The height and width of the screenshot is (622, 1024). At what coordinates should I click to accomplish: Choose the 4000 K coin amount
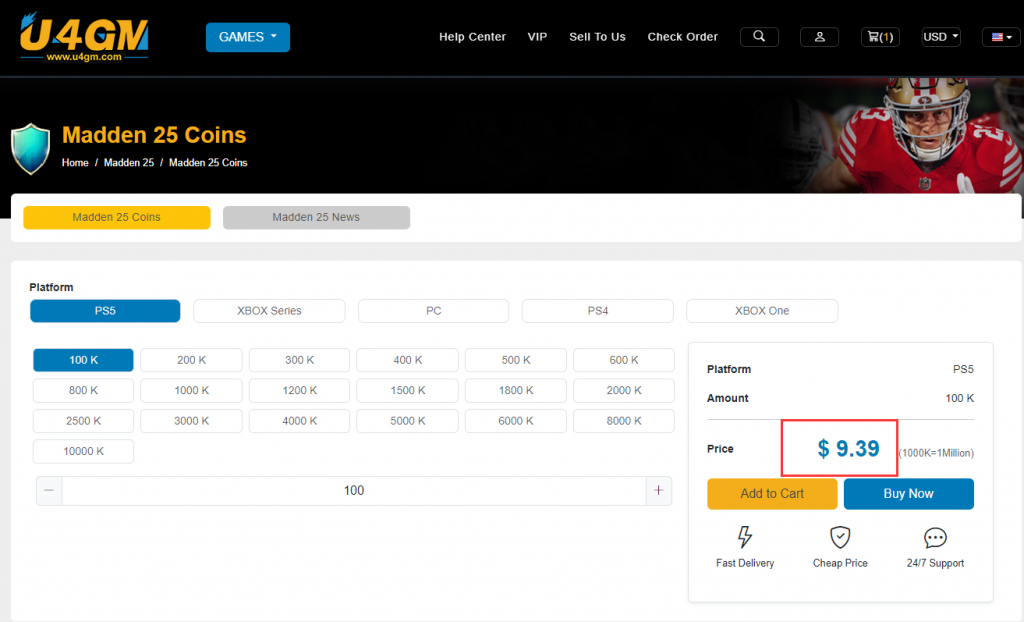[x=299, y=421]
